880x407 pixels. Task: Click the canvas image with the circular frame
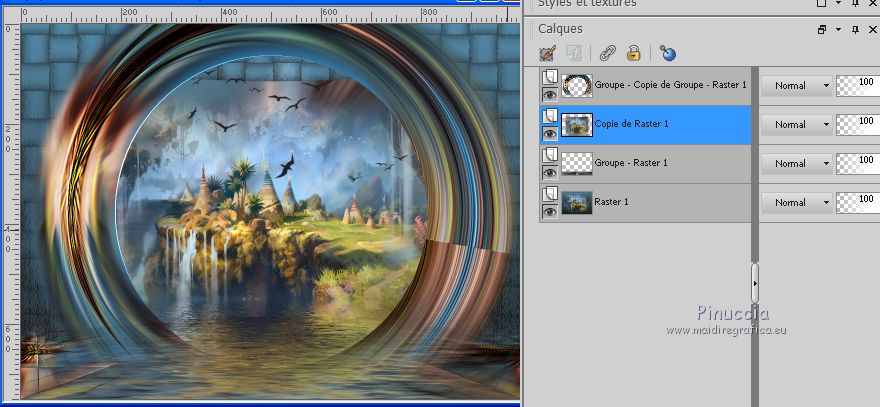[270, 211]
